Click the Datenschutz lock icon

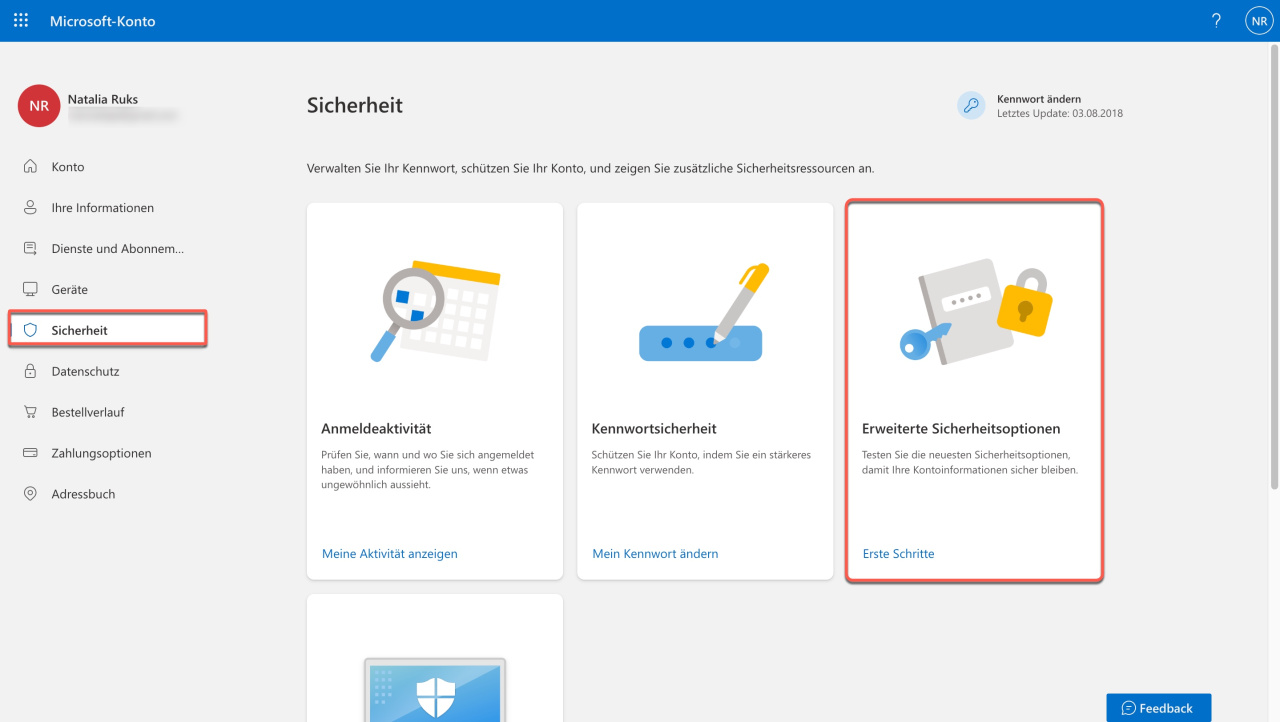pos(30,371)
